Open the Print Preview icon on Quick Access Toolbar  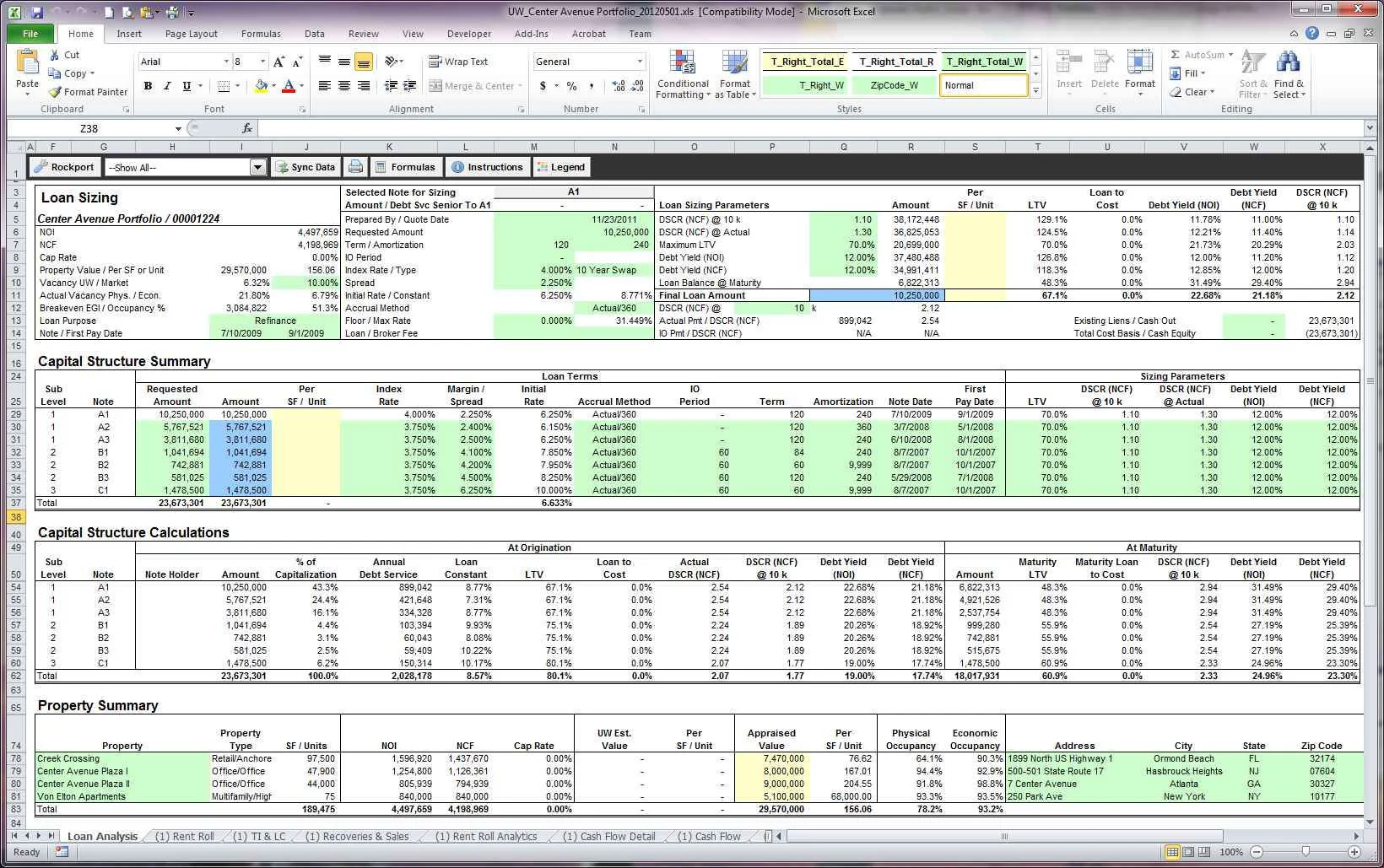click(127, 13)
